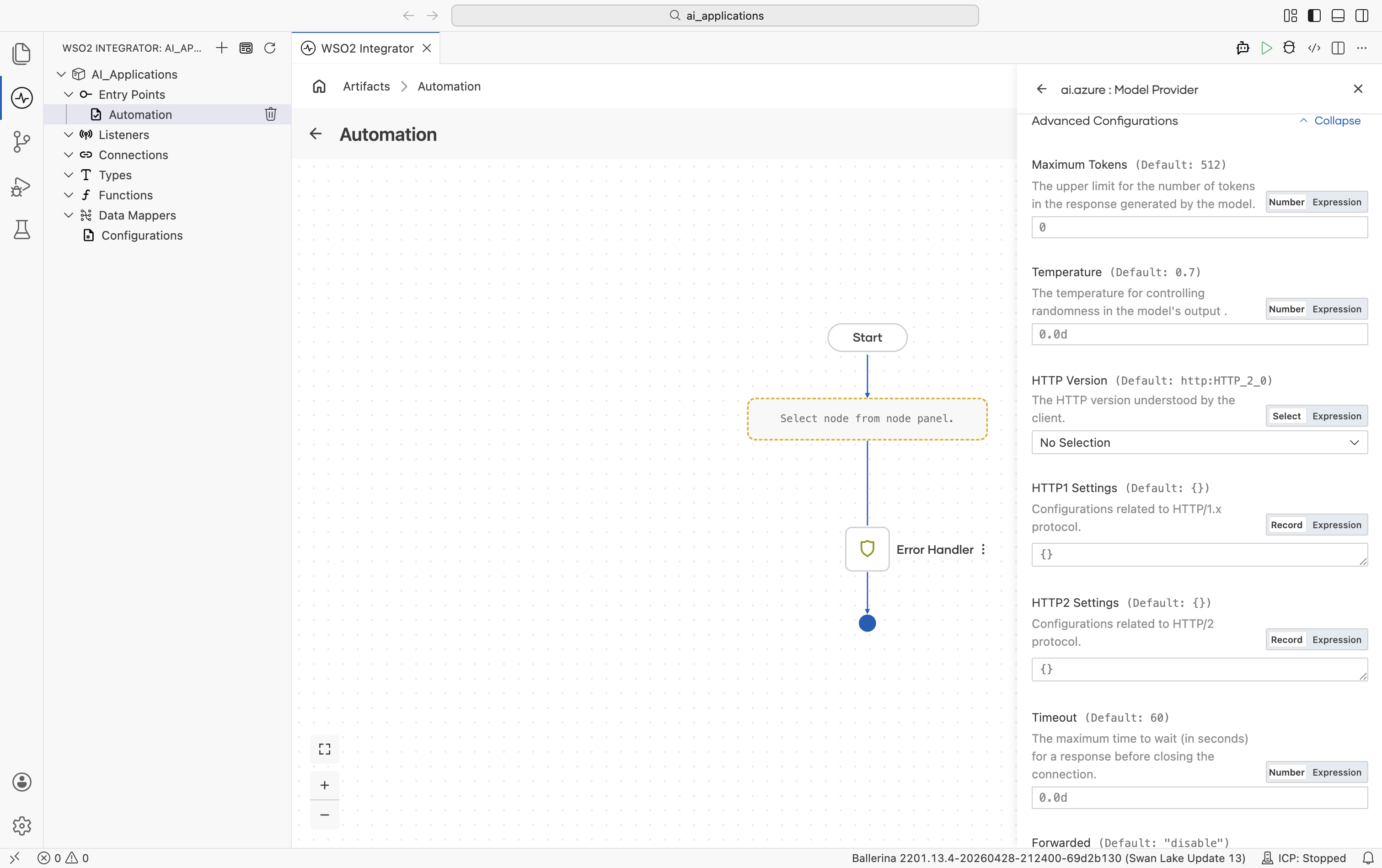Viewport: 1382px width, 868px height.
Task: Split editor right icon
Action: tap(1338, 48)
